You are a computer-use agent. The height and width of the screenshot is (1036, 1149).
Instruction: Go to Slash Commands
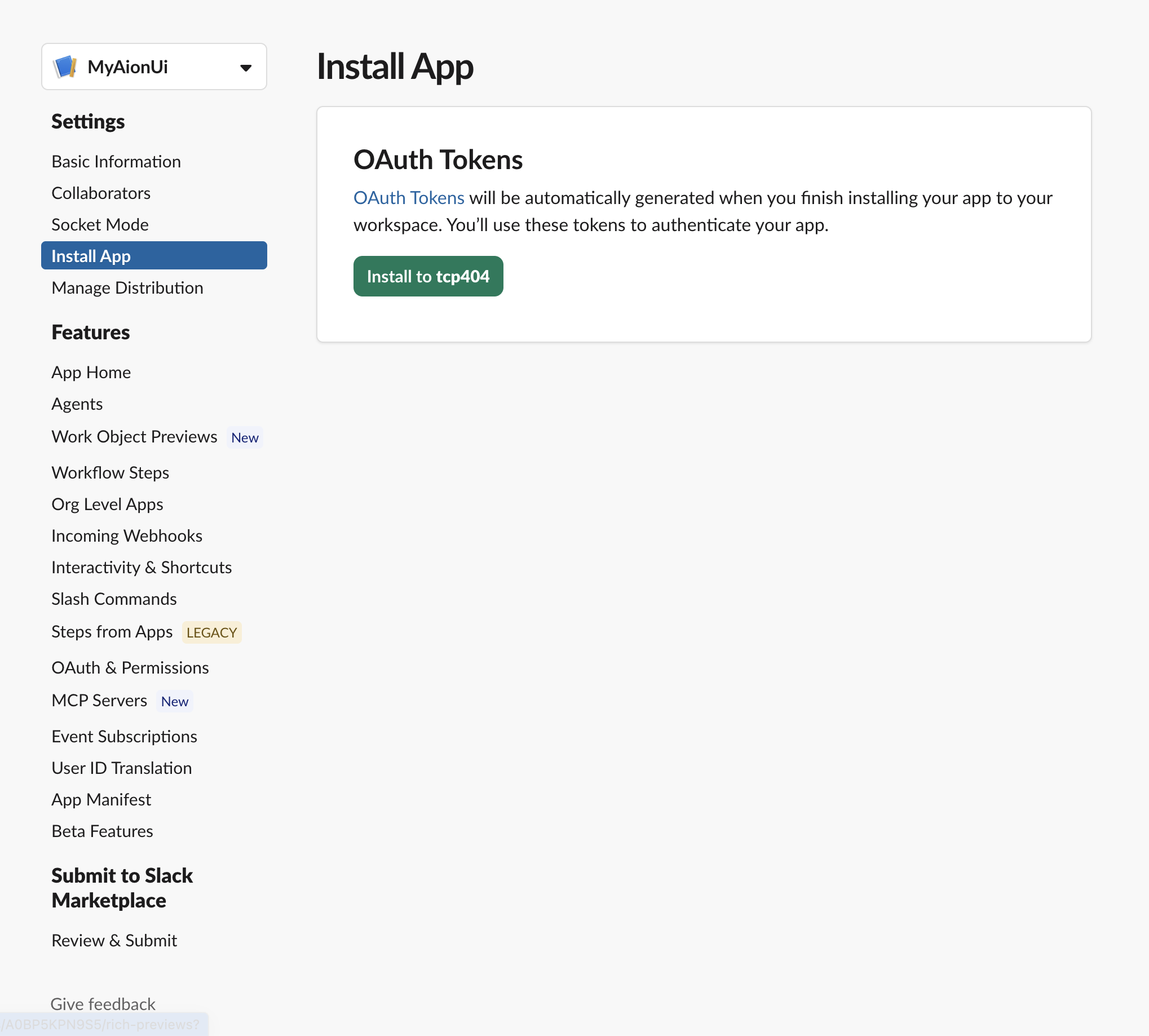tap(114, 599)
